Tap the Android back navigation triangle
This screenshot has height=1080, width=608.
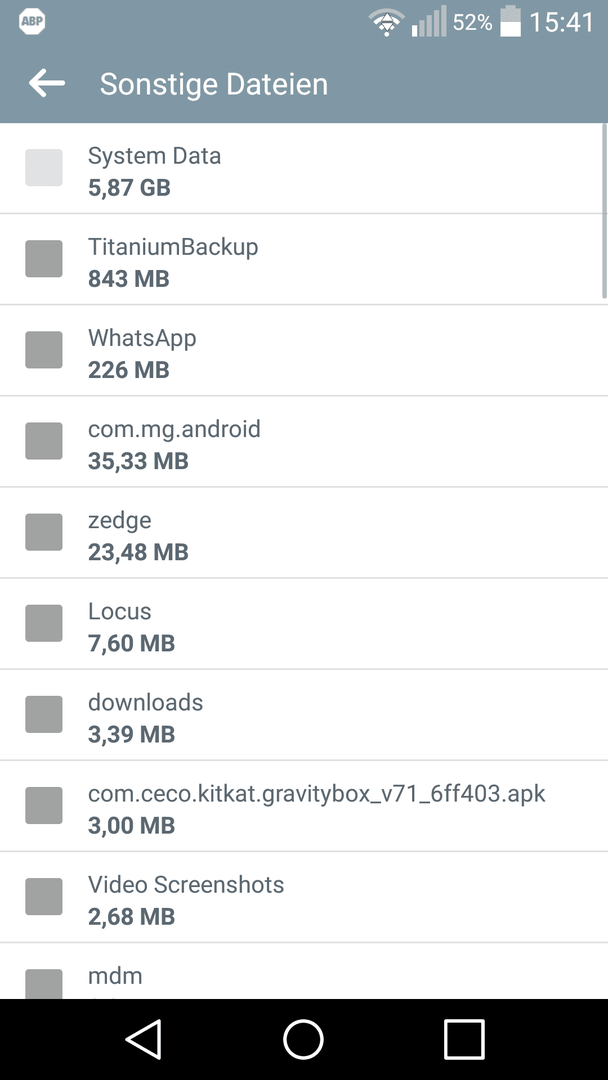click(143, 1039)
